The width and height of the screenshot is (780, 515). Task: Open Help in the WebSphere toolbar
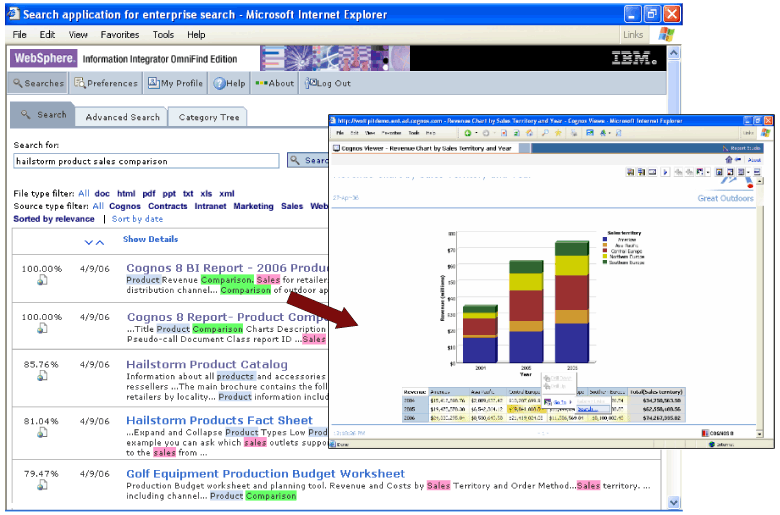coord(229,83)
